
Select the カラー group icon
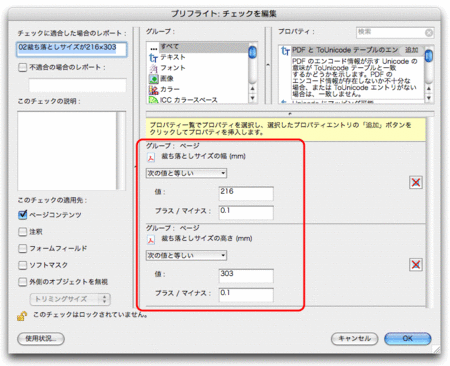point(153,90)
